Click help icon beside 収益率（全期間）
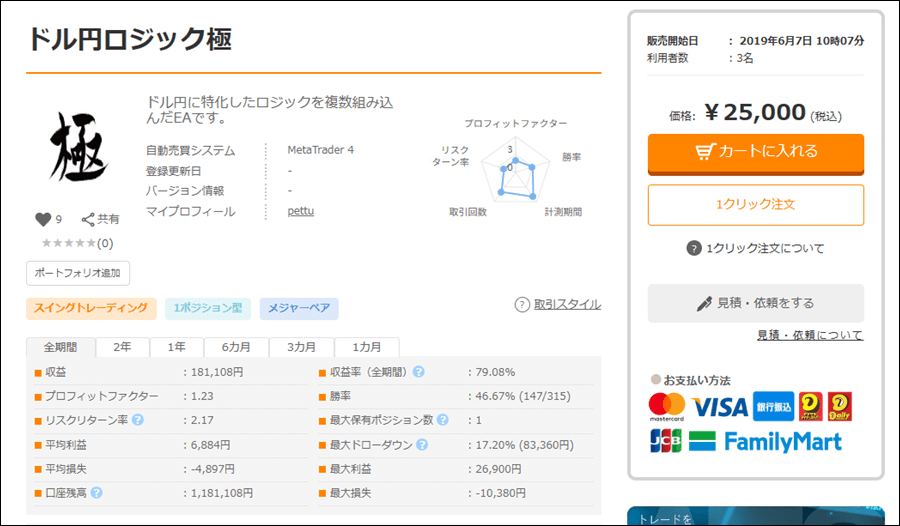Image resolution: width=900 pixels, height=526 pixels. tap(418, 371)
